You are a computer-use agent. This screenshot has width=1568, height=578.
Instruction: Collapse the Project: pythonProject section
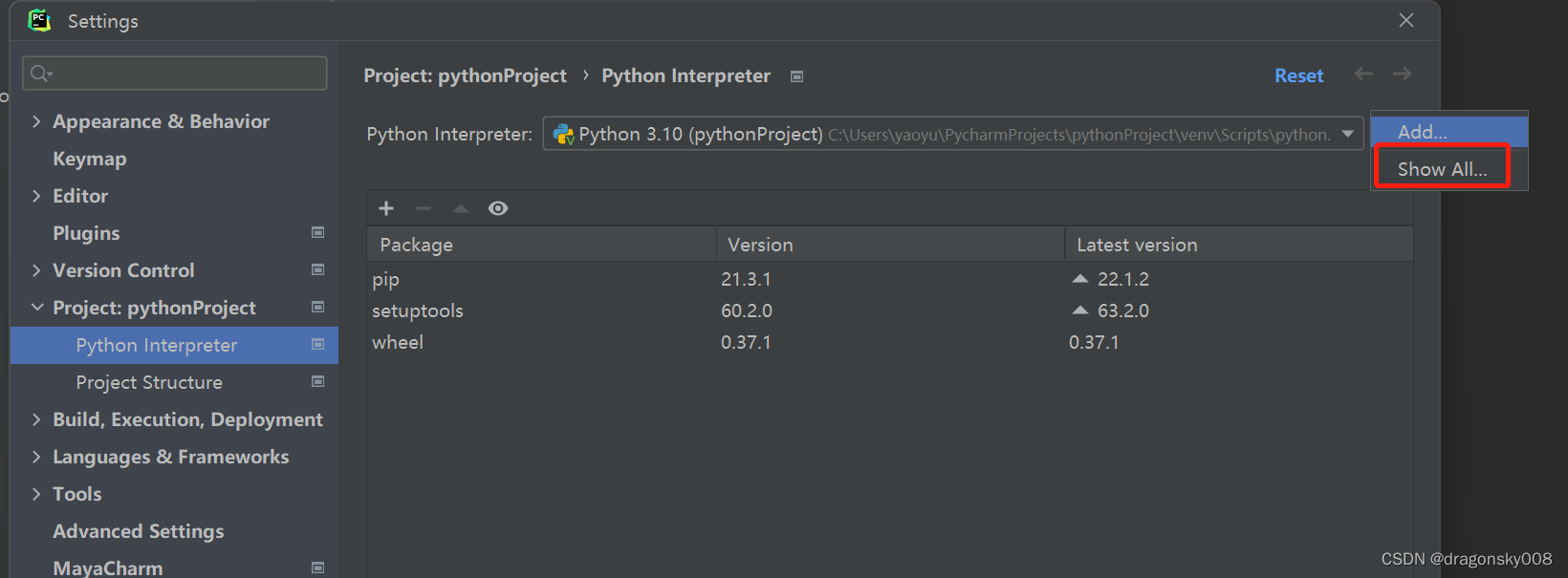click(36, 308)
